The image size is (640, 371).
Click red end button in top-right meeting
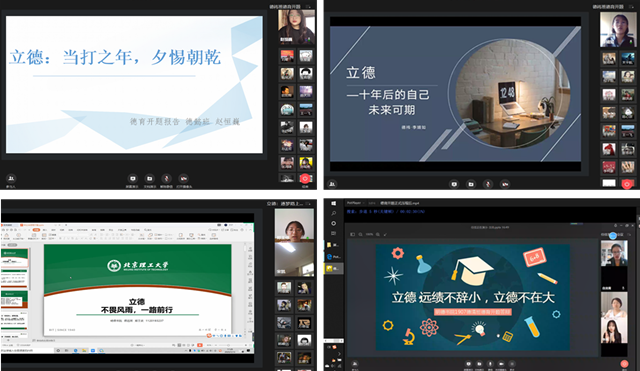627,184
